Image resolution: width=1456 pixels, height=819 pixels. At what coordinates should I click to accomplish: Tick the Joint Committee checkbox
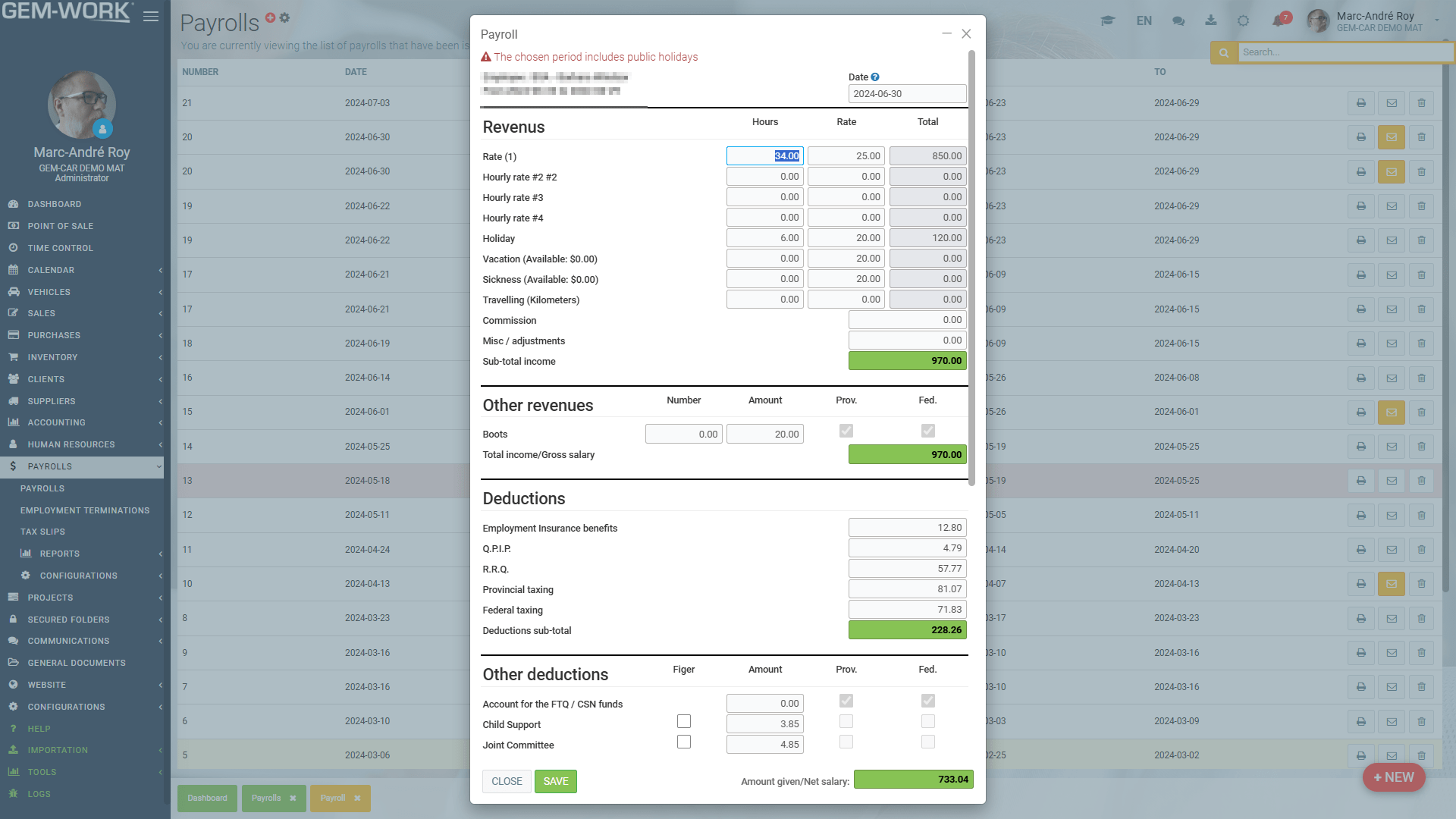point(684,742)
